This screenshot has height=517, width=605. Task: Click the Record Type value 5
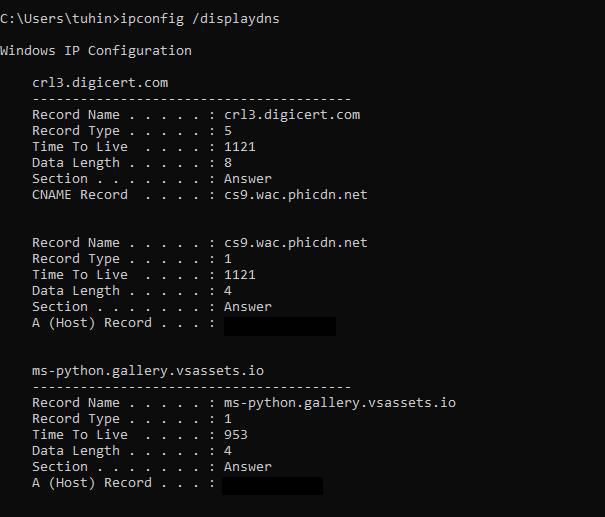(x=228, y=131)
